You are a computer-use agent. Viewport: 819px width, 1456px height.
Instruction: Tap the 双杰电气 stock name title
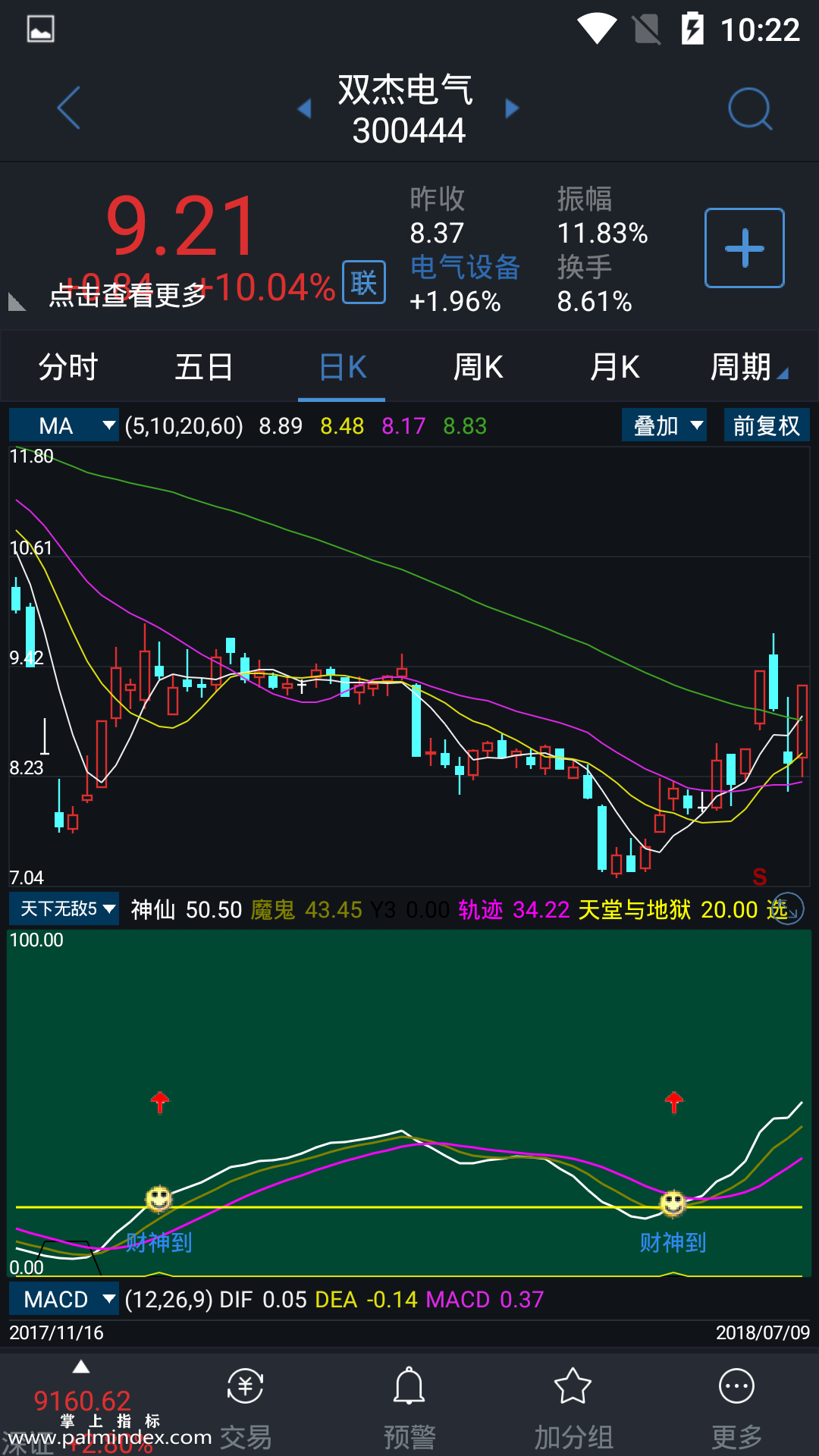pyautogui.click(x=406, y=89)
